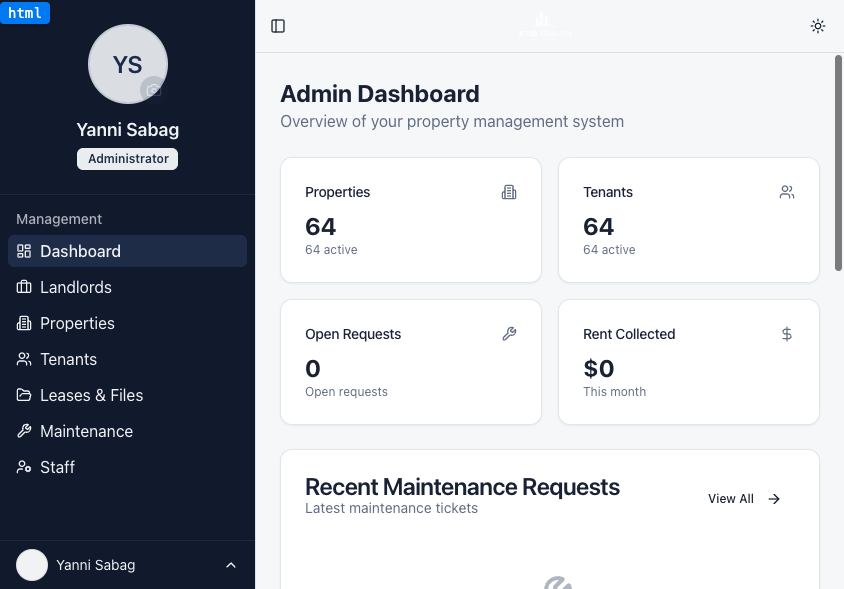The image size is (844, 589).
Task: Go to Tenants in the sidebar
Action: (x=68, y=359)
